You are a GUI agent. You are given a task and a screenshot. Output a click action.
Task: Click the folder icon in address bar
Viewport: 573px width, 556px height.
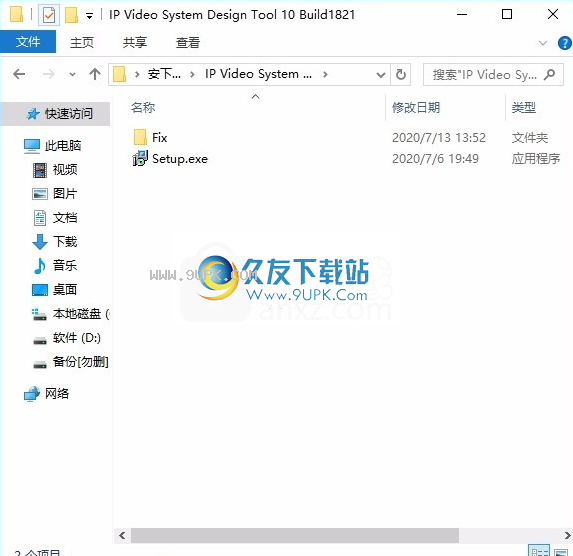(x=119, y=74)
